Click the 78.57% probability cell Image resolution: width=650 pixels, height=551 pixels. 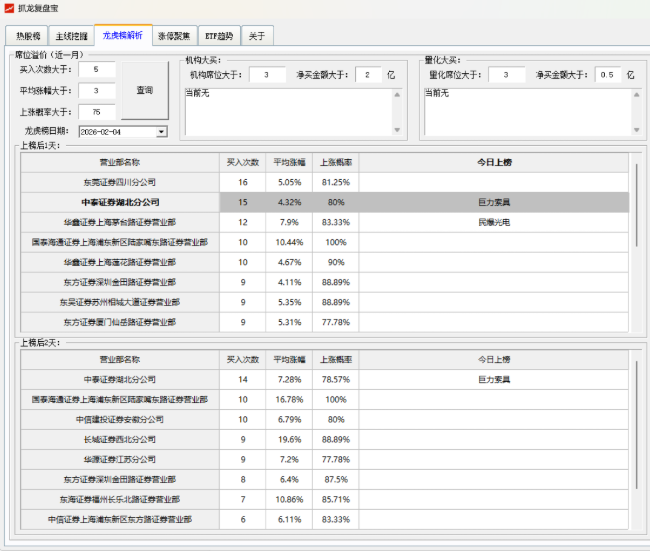336,380
